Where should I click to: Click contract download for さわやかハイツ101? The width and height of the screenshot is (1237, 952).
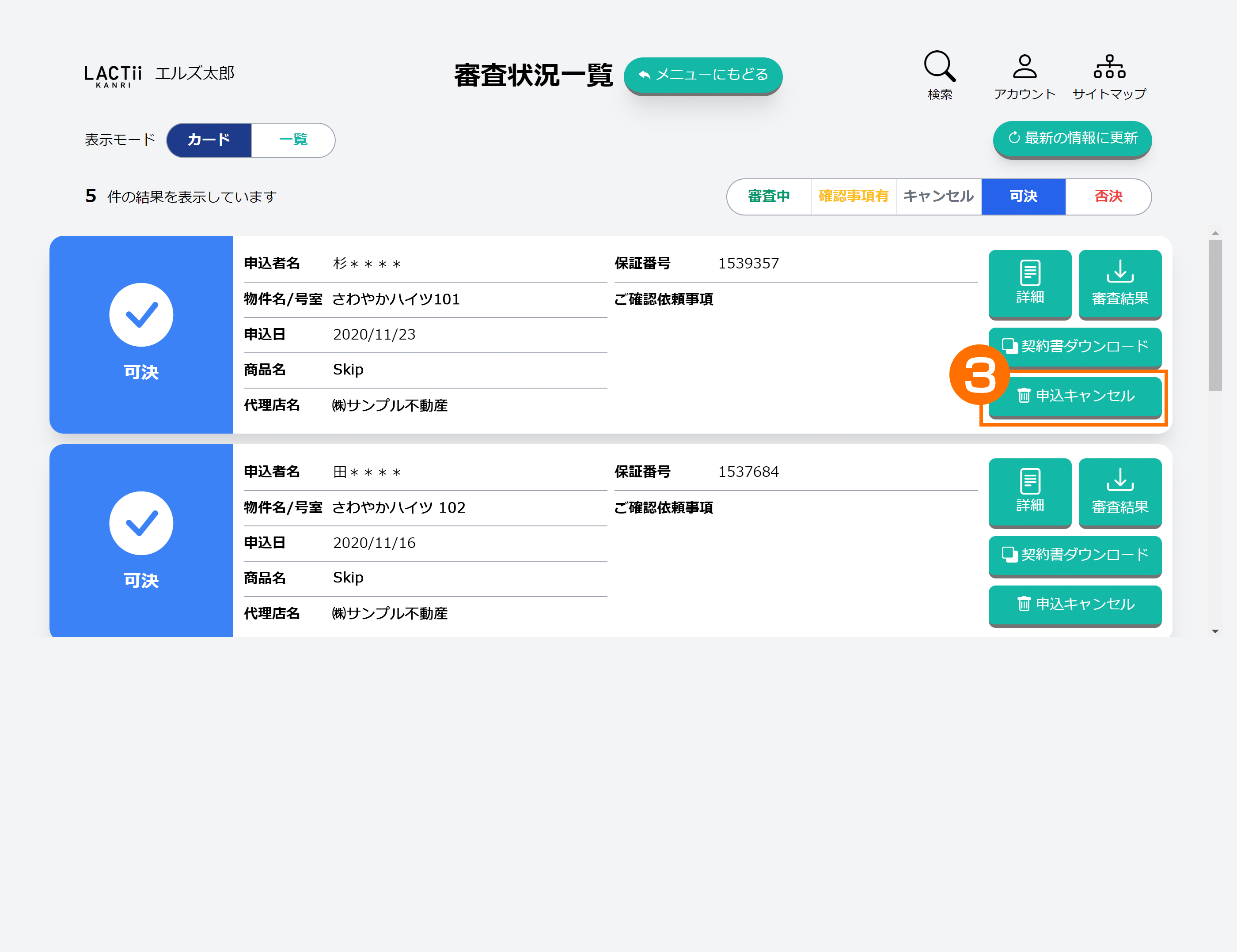(1074, 346)
